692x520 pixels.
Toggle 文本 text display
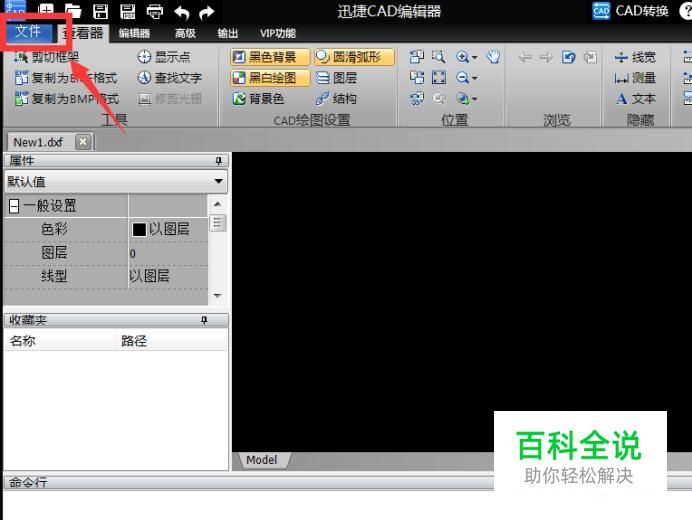635,98
